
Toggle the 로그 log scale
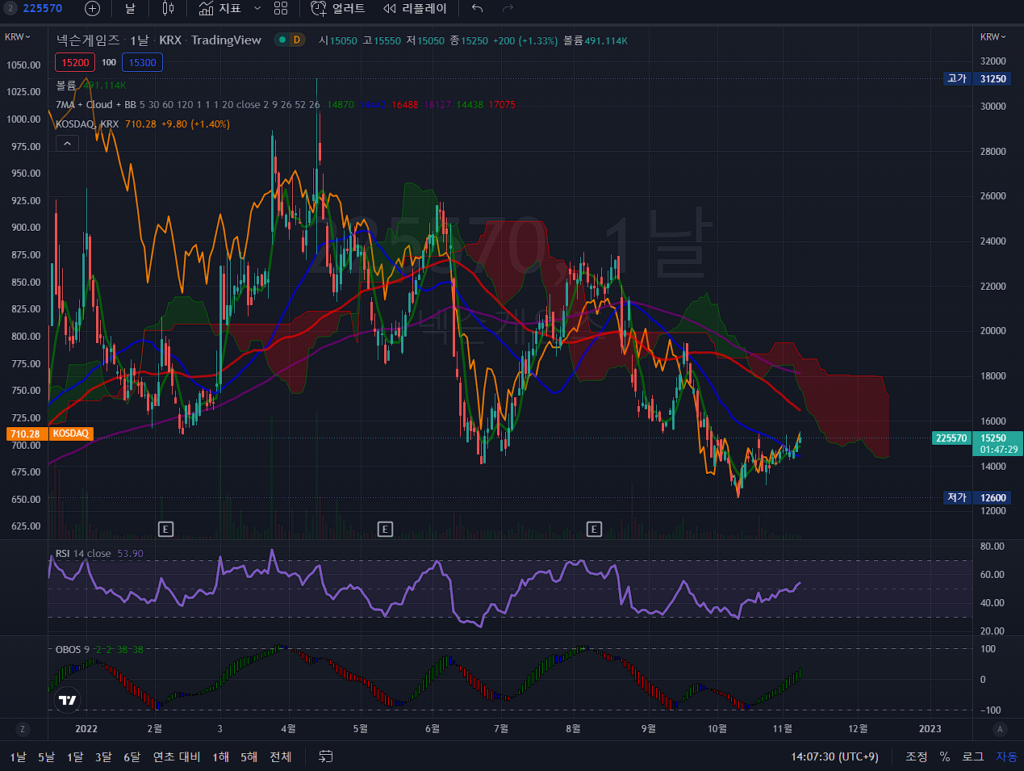(972, 756)
